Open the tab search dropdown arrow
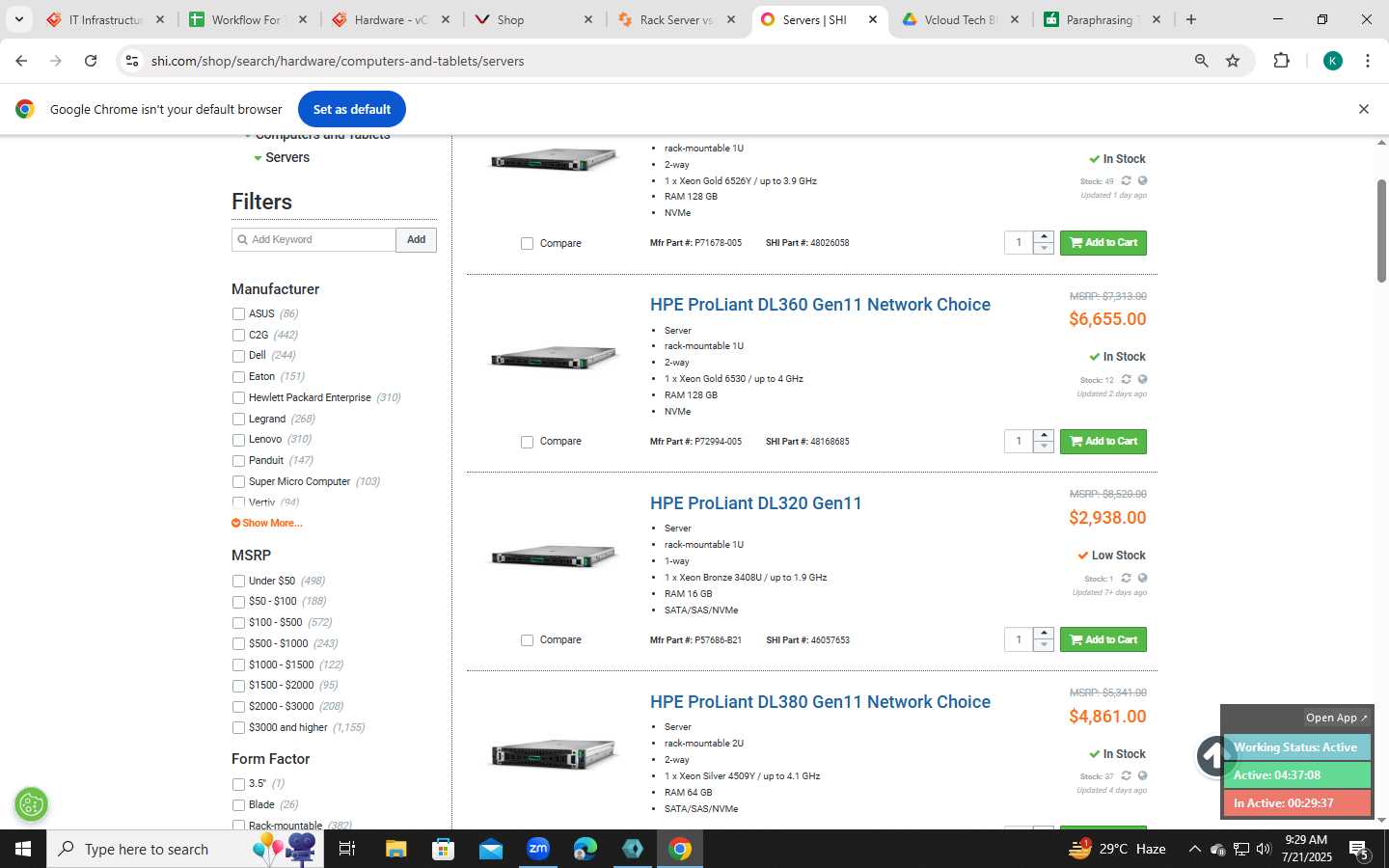This screenshot has width=1389, height=868. 18,19
